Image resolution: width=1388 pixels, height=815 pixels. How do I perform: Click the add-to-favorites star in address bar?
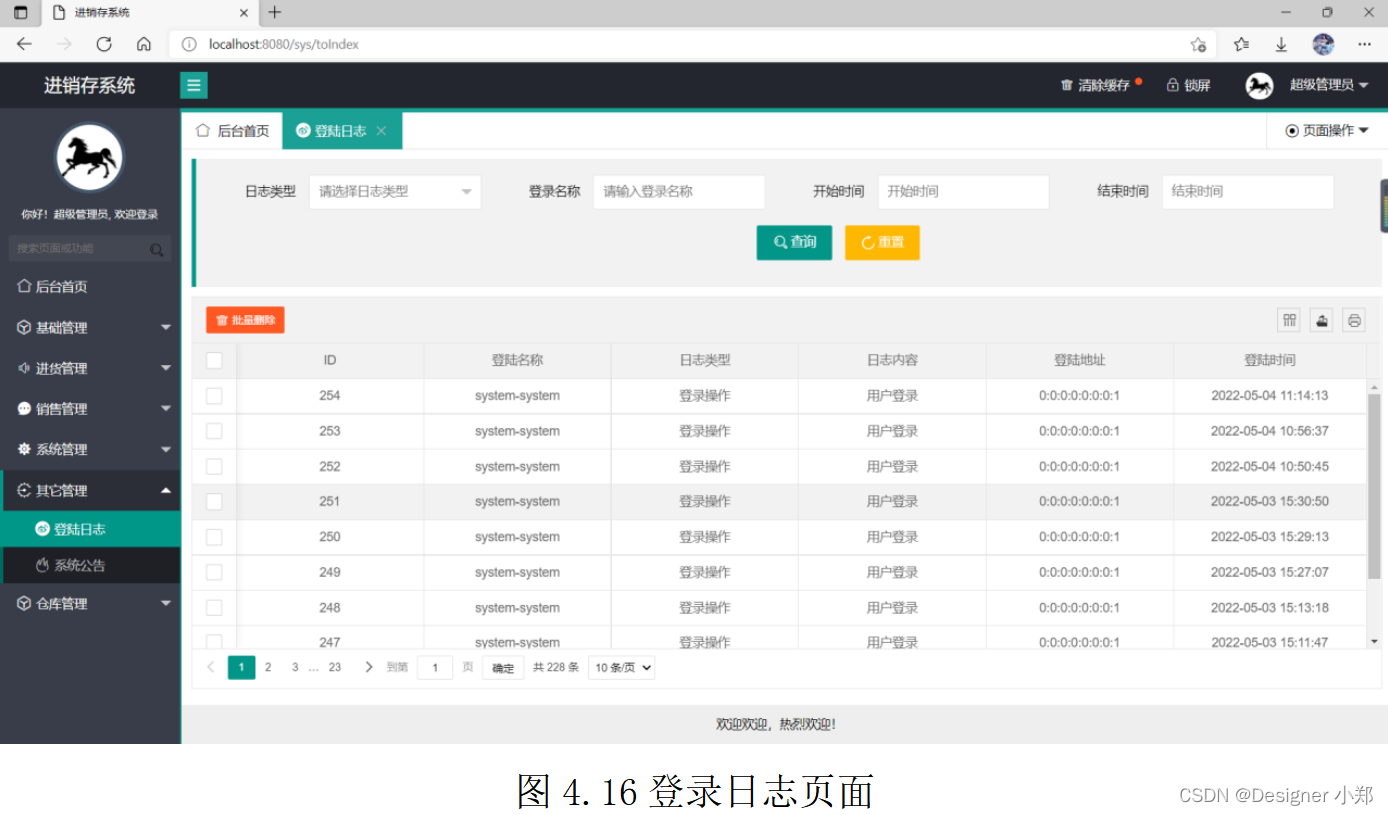click(x=1198, y=44)
